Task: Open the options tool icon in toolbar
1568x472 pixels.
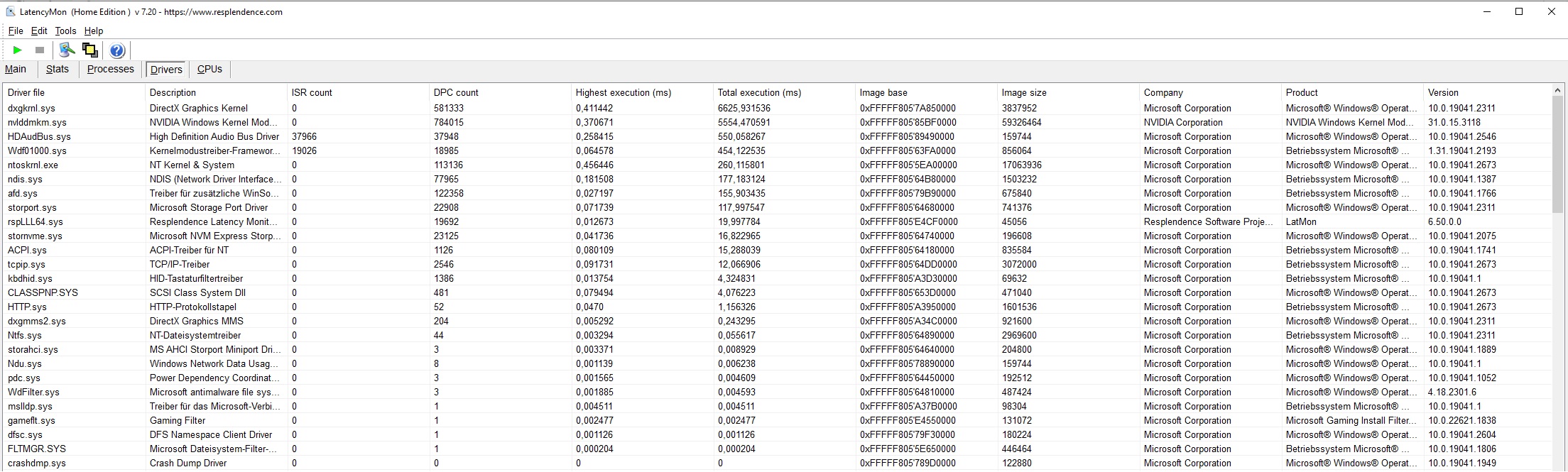Action: (x=67, y=50)
